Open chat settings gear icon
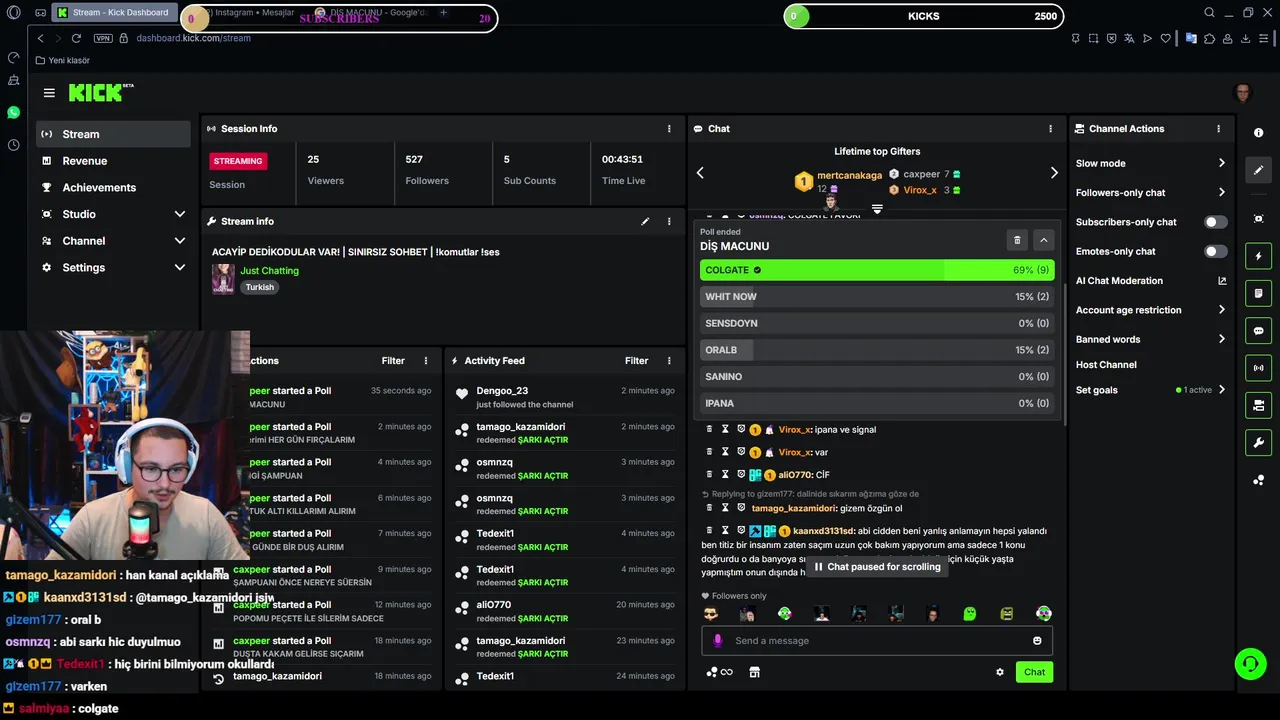 [999, 672]
